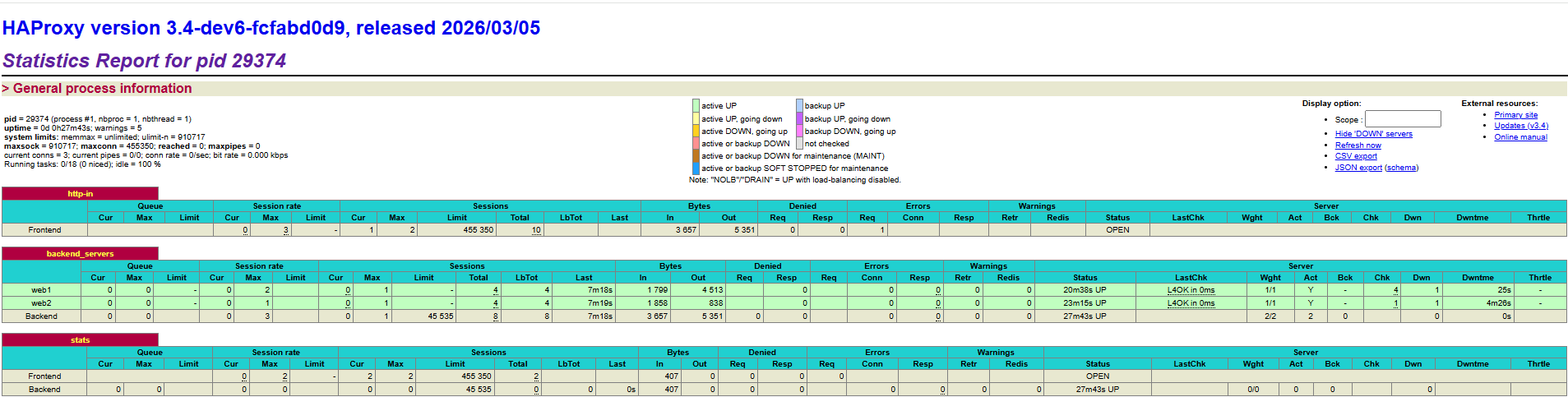This screenshot has width=1568, height=397.
Task: Click web1 status '20m38s UP'
Action: 1085,290
